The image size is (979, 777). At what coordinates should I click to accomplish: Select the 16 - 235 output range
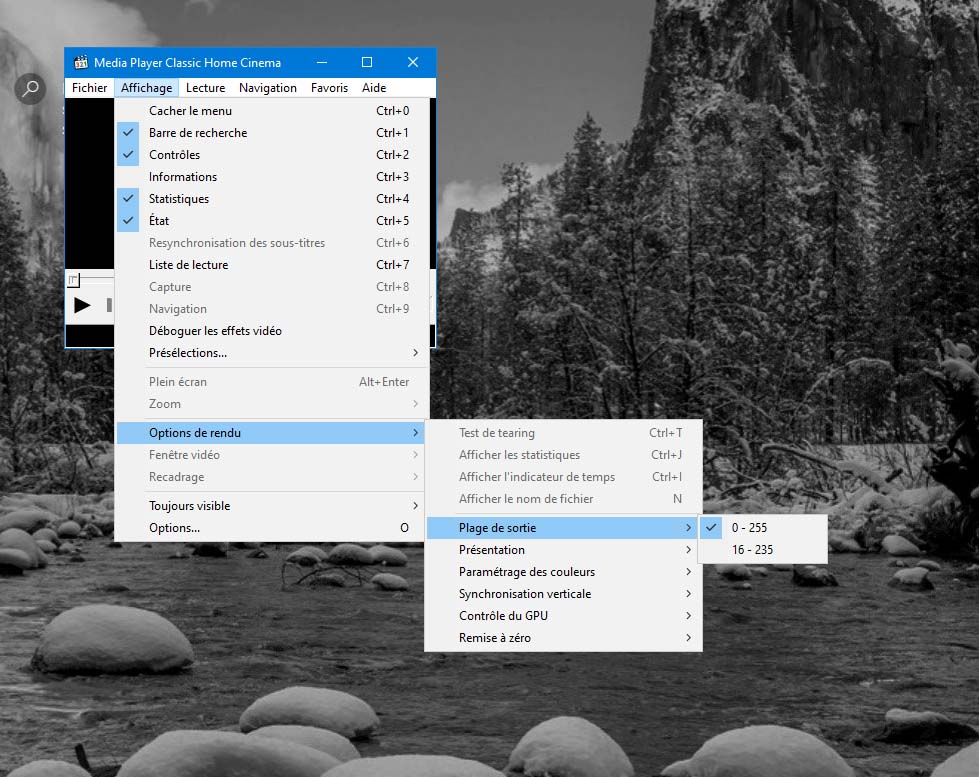(x=752, y=550)
